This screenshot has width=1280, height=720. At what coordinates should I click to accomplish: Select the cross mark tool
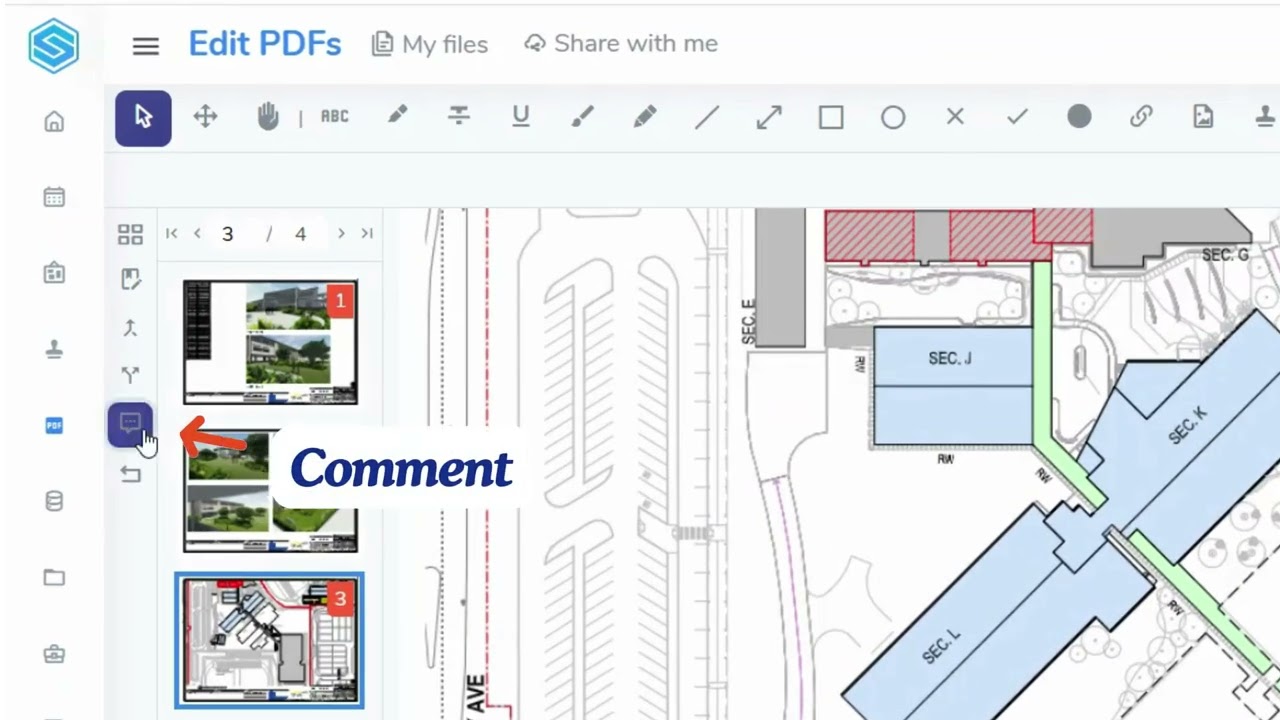[x=955, y=117]
